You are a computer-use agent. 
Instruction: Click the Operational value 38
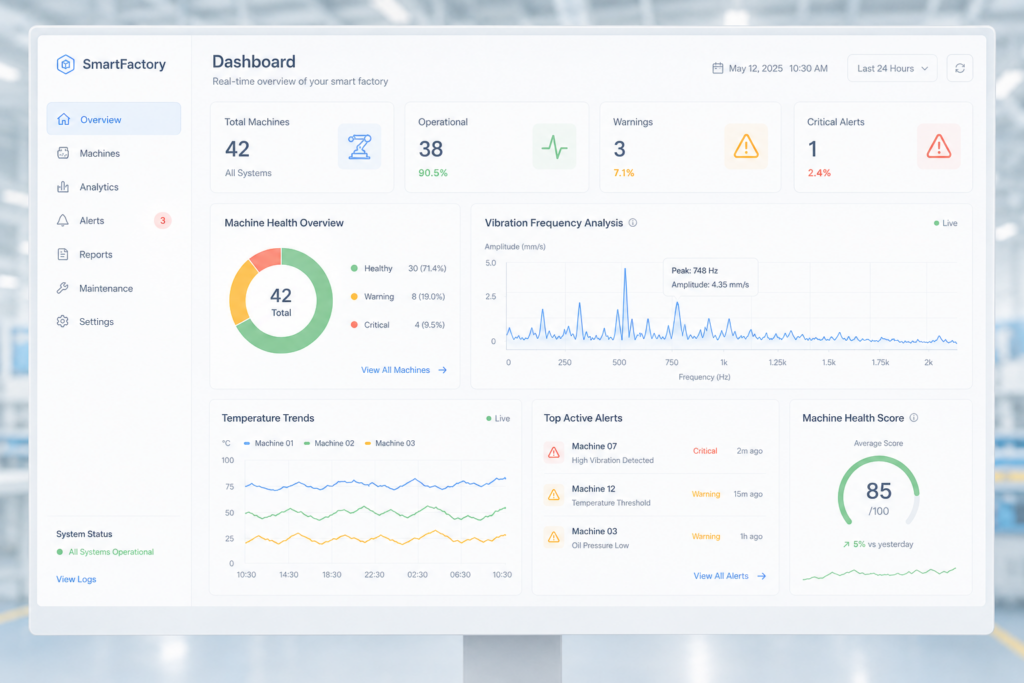point(430,149)
